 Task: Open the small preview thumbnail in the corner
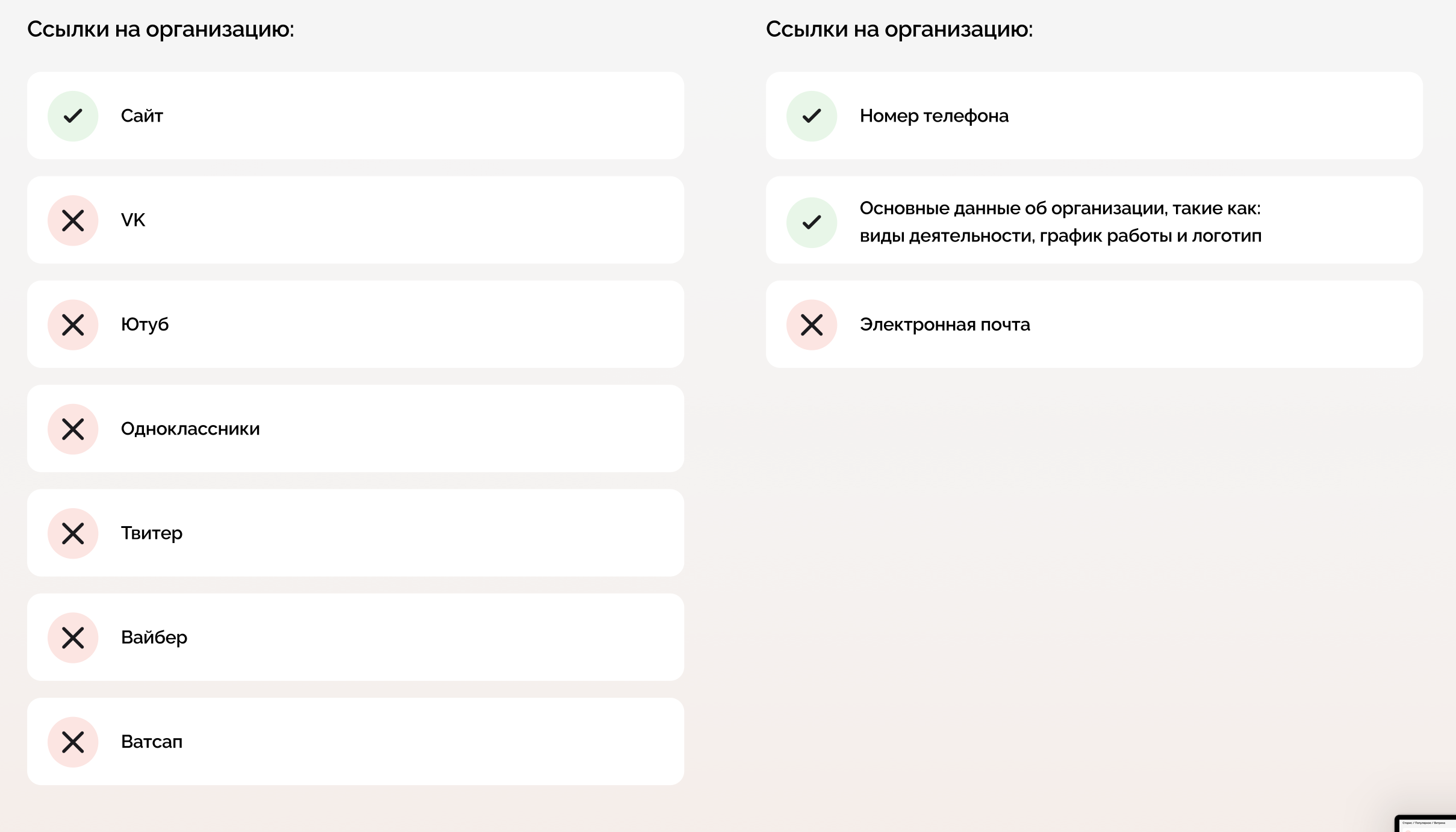(1426, 824)
